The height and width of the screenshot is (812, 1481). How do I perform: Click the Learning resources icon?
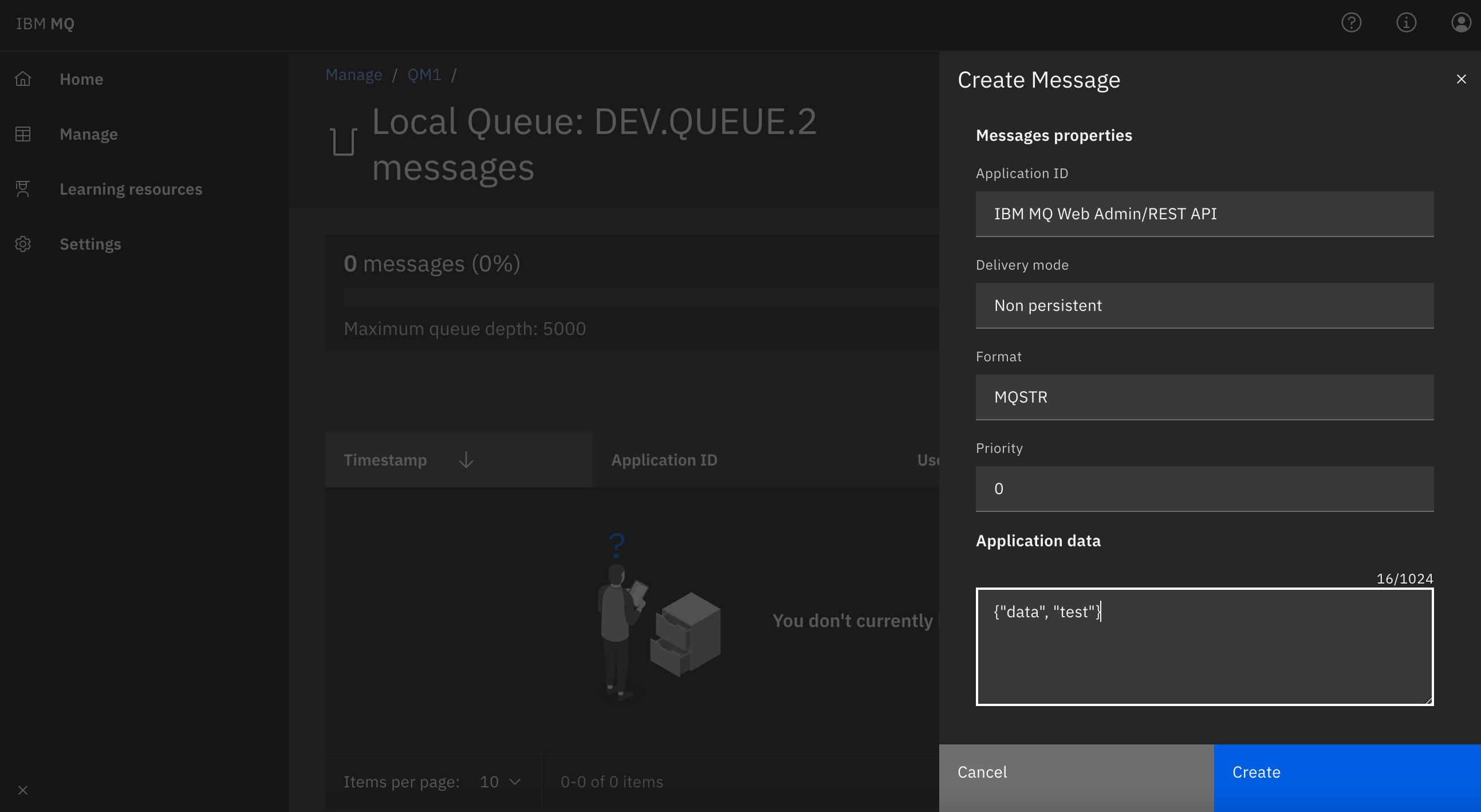23,189
